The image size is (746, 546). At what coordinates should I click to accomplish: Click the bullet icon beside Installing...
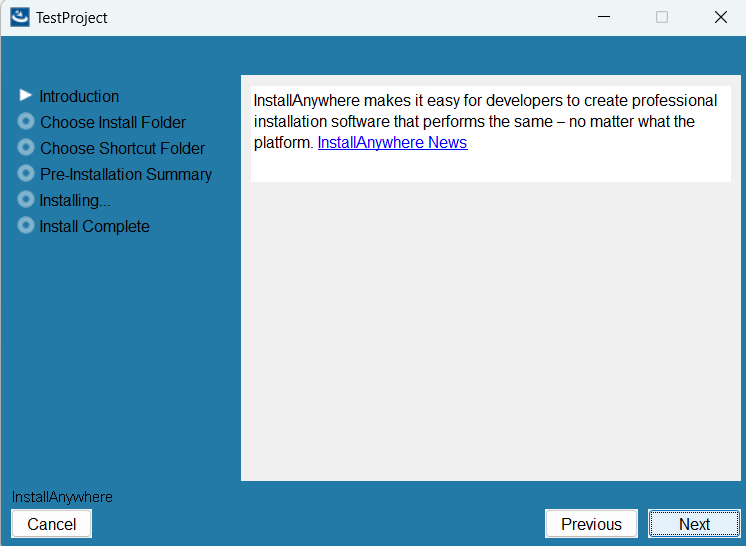pos(26,200)
